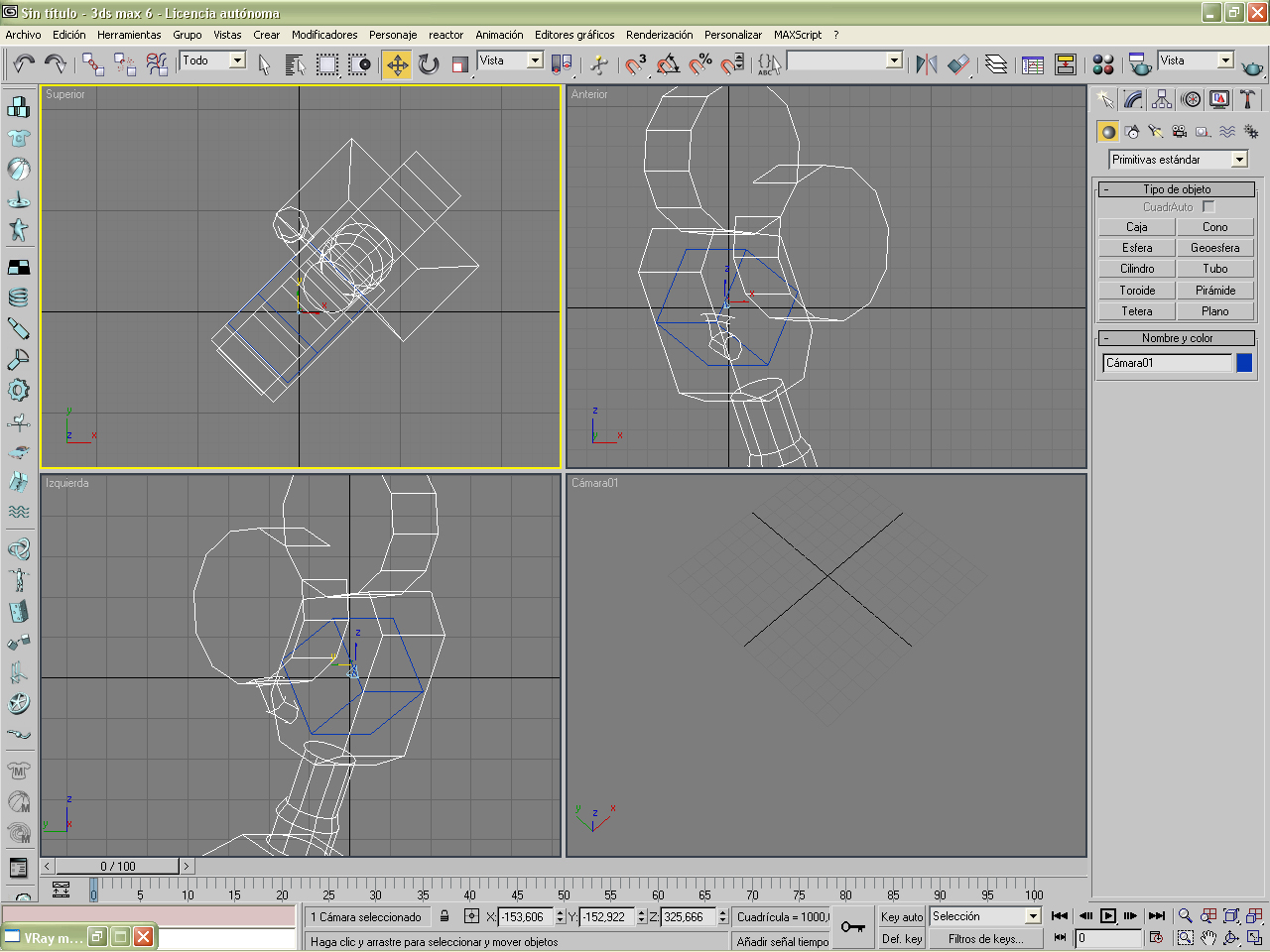
Task: Click the Redo arrow in the main toolbar
Action: click(x=56, y=64)
